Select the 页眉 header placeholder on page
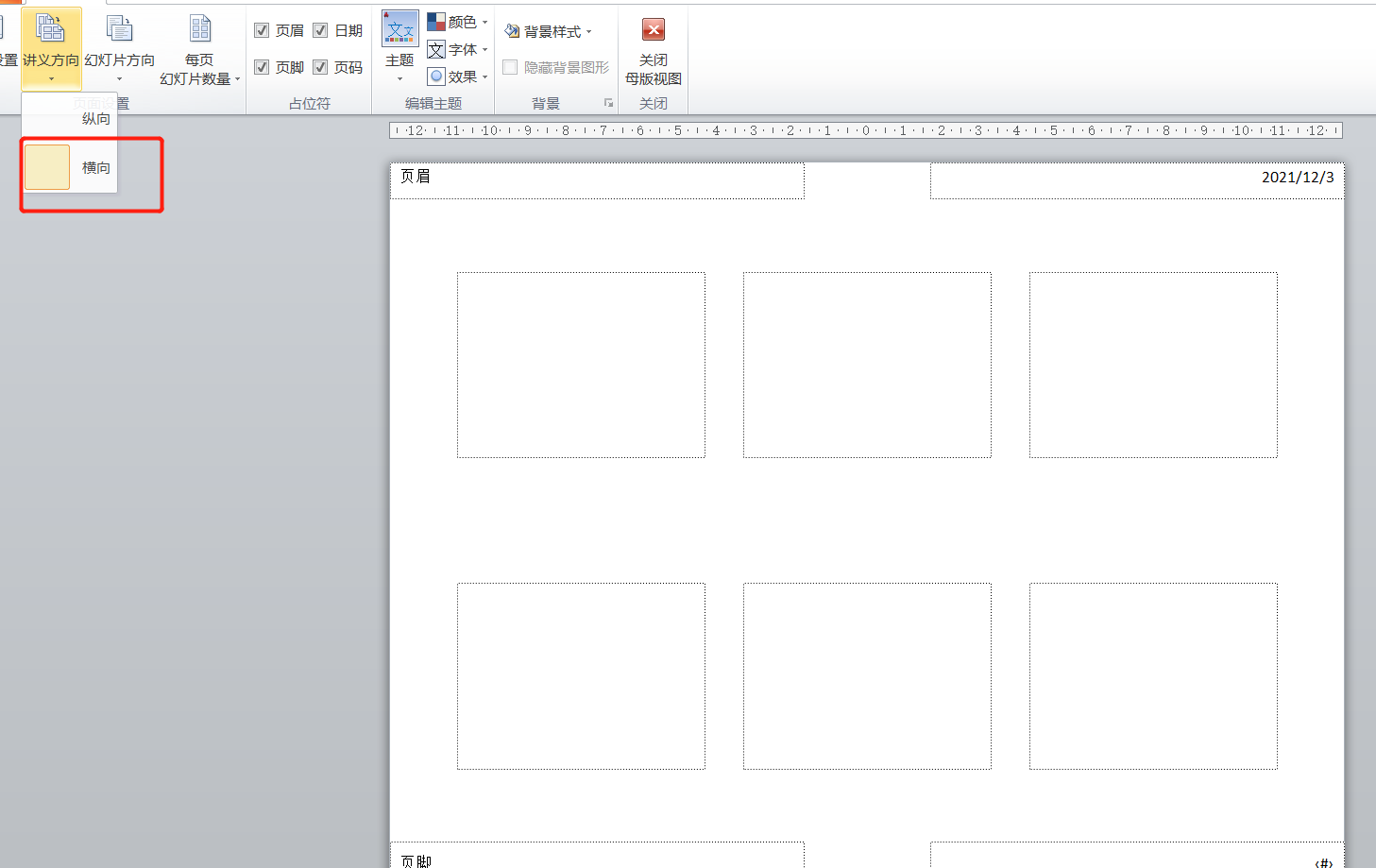Viewport: 1376px width, 868px height. coord(597,180)
